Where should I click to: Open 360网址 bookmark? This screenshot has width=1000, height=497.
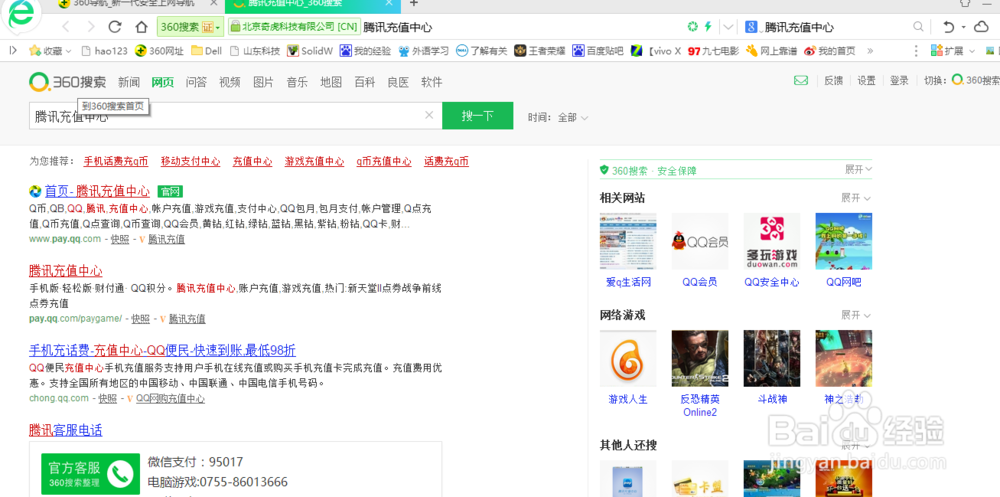[x=159, y=50]
